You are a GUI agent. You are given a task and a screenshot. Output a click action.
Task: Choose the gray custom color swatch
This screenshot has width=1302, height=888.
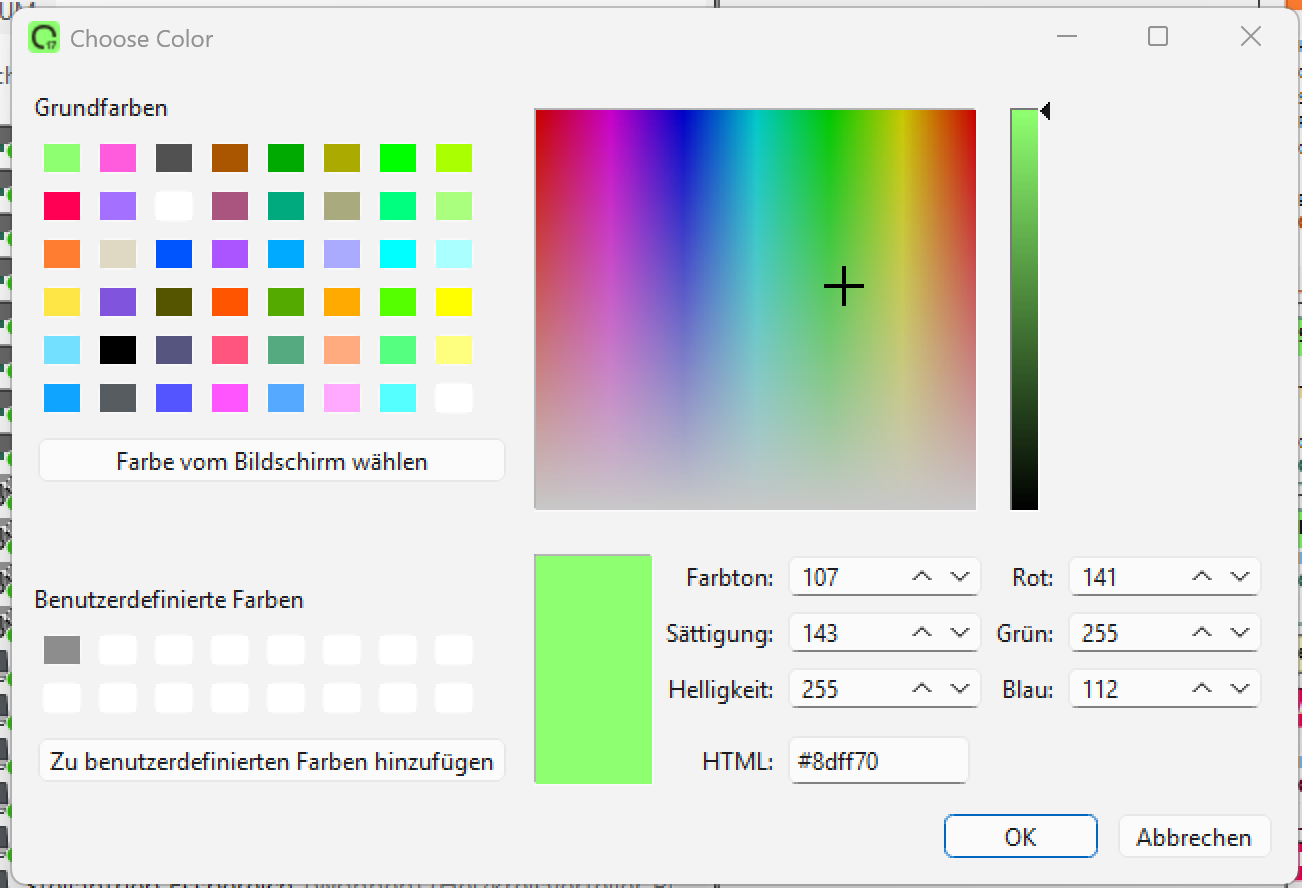(61, 651)
